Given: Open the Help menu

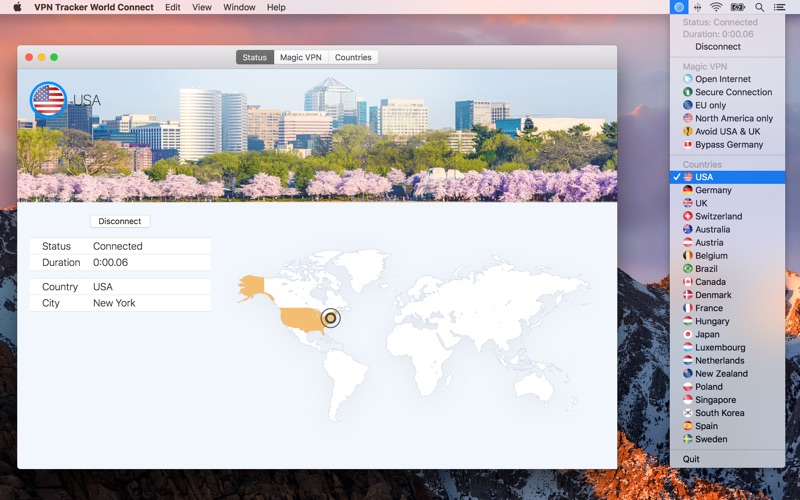Looking at the screenshot, I should pos(276,7).
